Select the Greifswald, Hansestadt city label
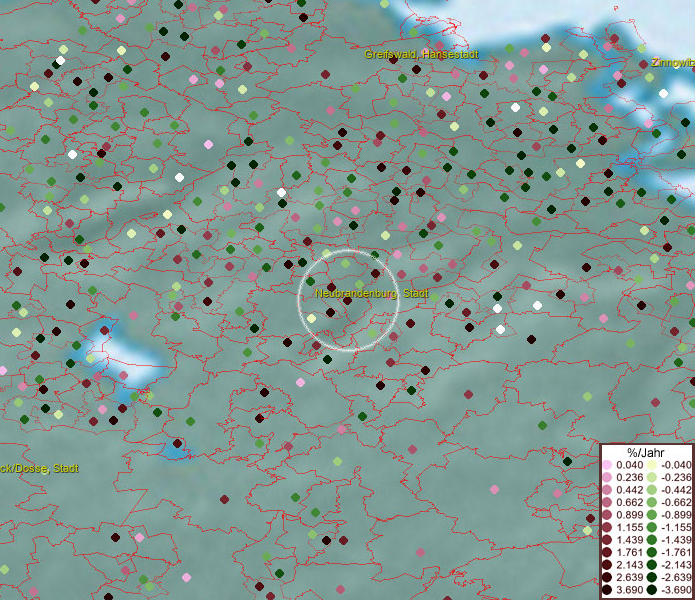This screenshot has height=600, width=695. coord(422,54)
